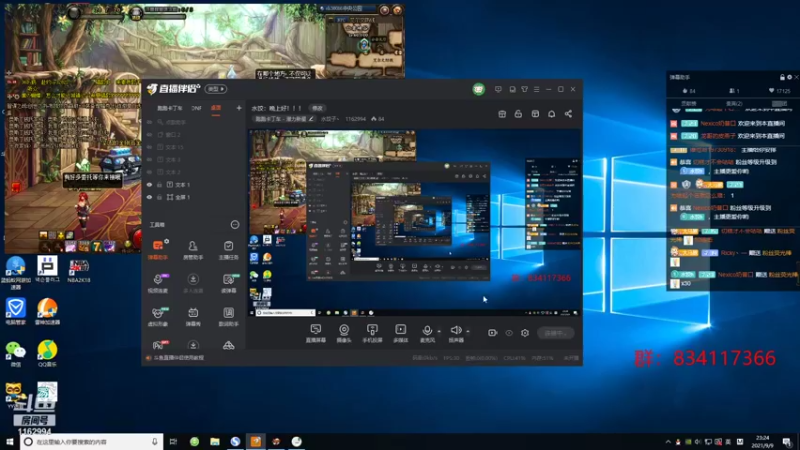800x450 pixels.
Task: Click the toolbar icon left of the bell
Action: pos(535,114)
